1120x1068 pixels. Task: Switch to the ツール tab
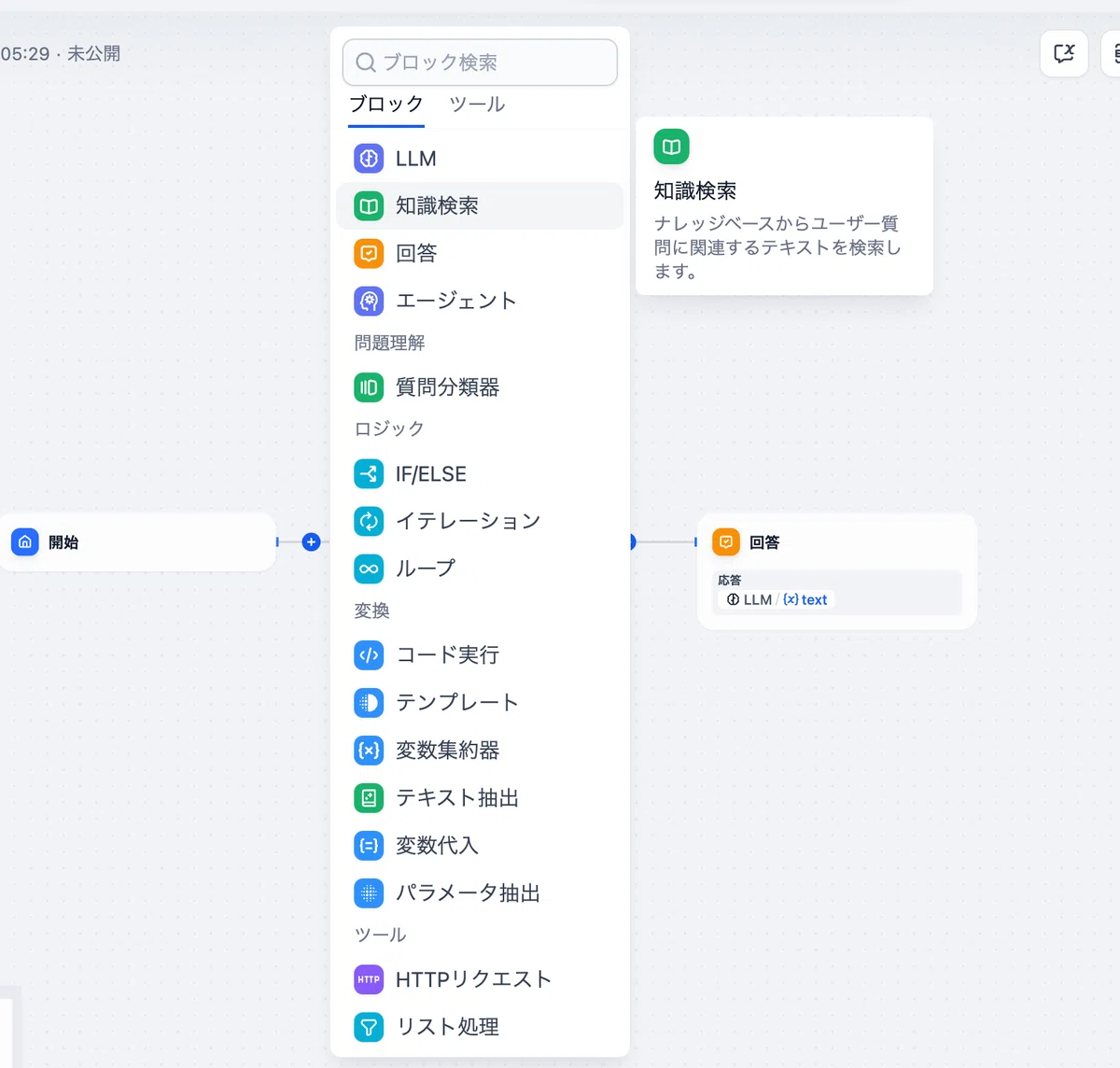coord(477,105)
